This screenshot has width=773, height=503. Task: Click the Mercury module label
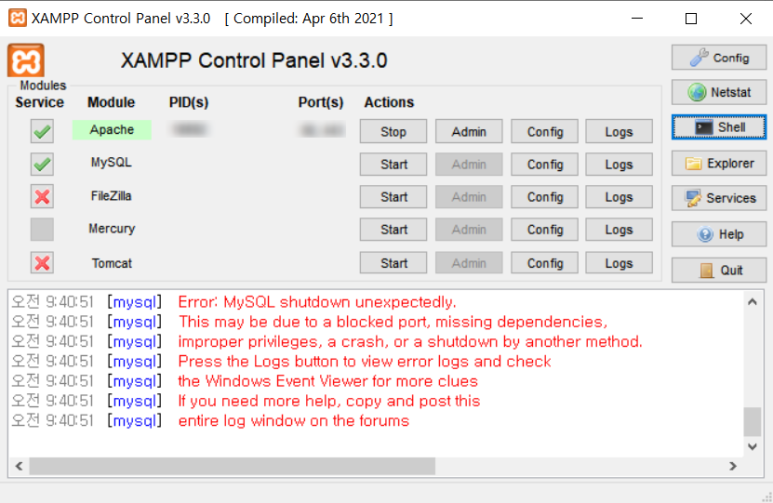click(112, 229)
